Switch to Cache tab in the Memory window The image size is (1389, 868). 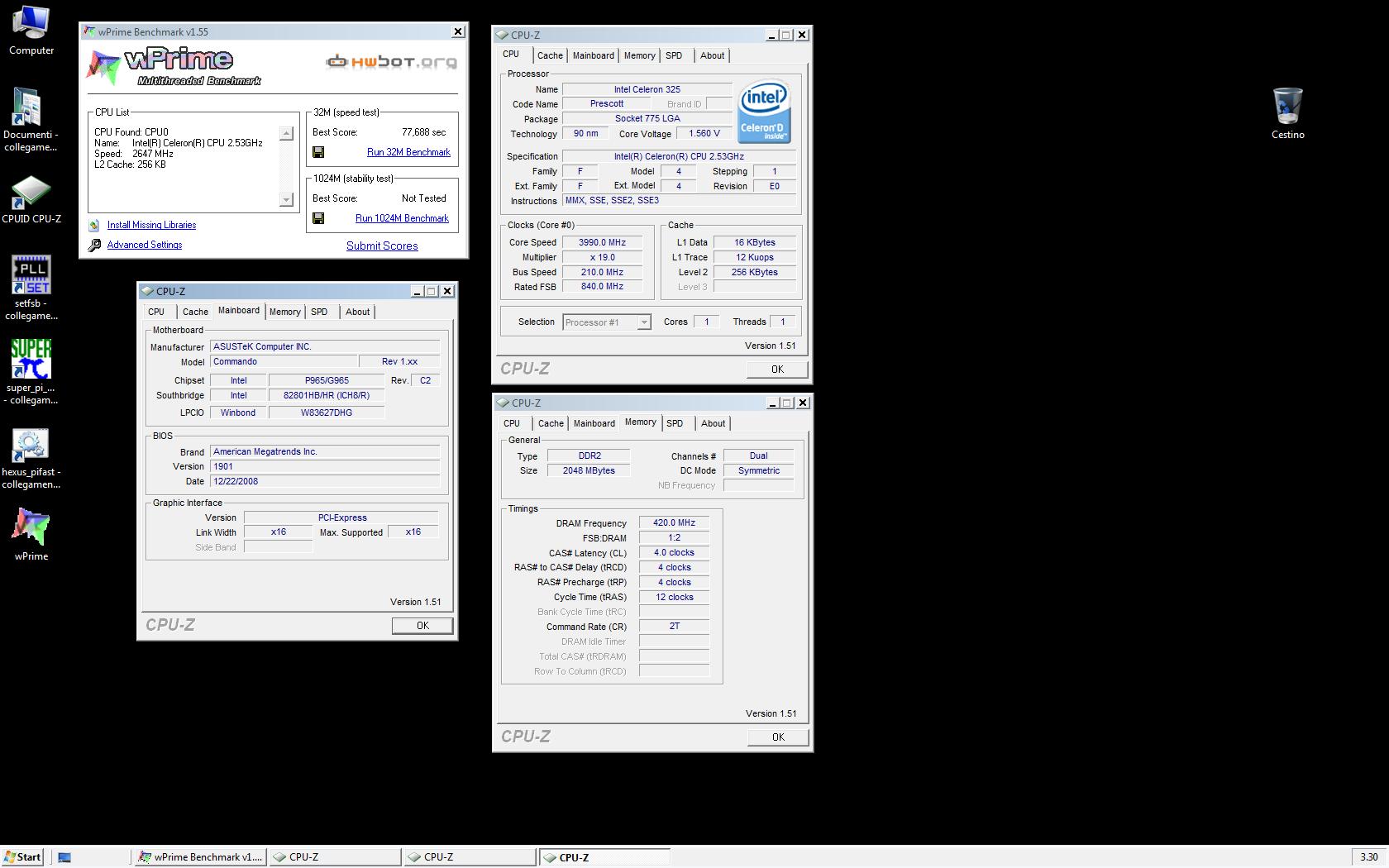(x=551, y=423)
